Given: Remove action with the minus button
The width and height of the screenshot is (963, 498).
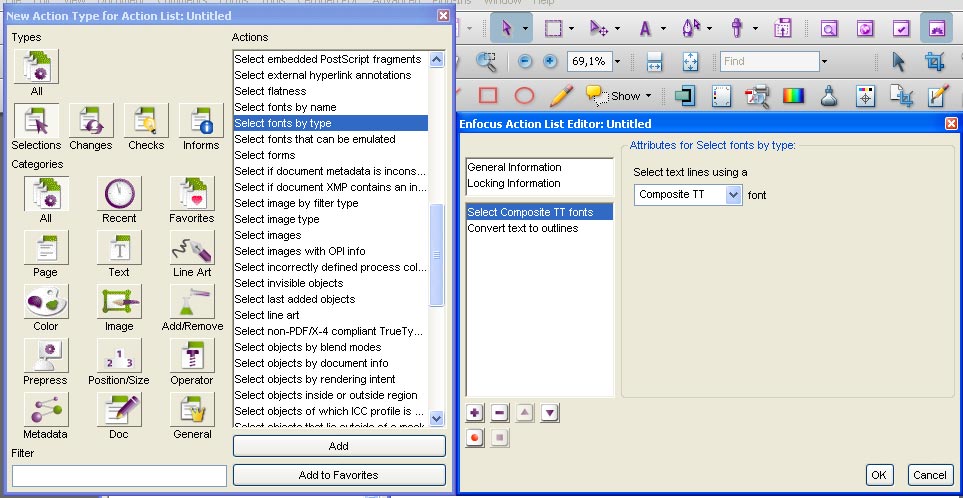Looking at the screenshot, I should (x=499, y=413).
